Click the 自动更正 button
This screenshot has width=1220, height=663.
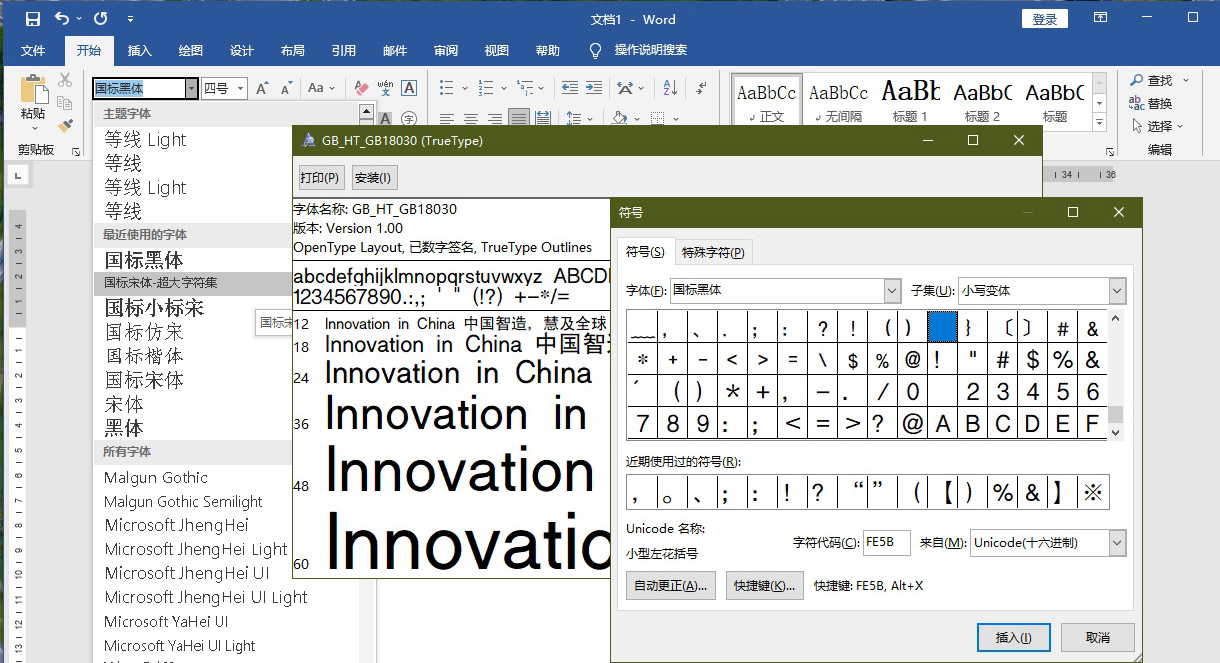[x=669, y=586]
